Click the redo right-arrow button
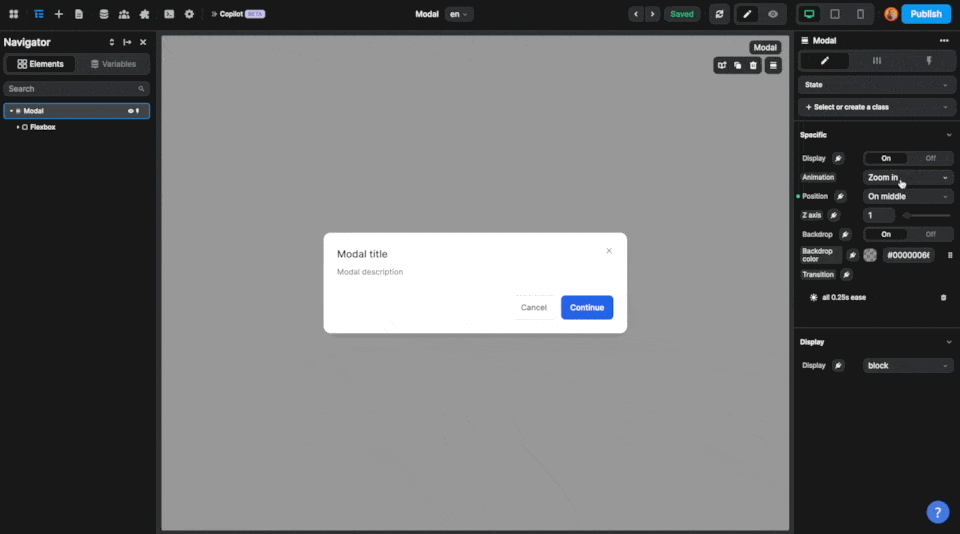The width and height of the screenshot is (960, 534). tap(653, 14)
